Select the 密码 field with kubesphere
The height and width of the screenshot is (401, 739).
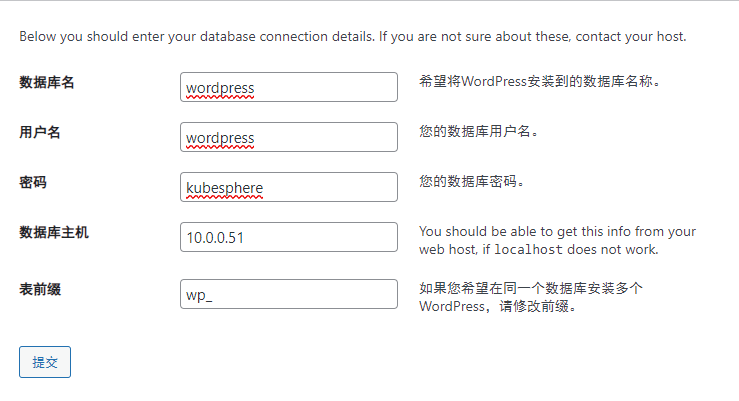tap(288, 187)
